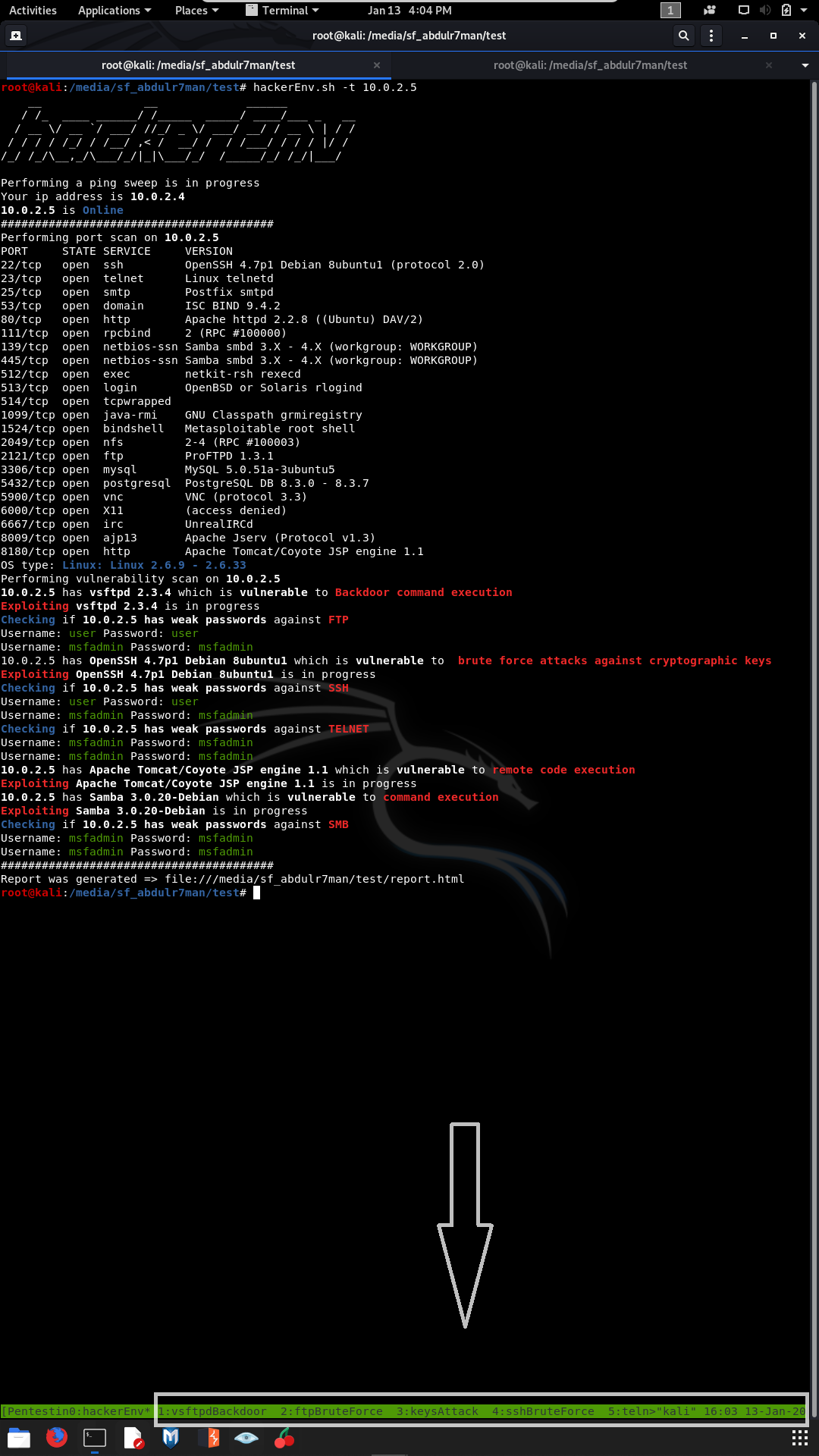Click the 6667/tcp UnrealIRCd row
The image size is (819, 1456).
click(x=127, y=524)
